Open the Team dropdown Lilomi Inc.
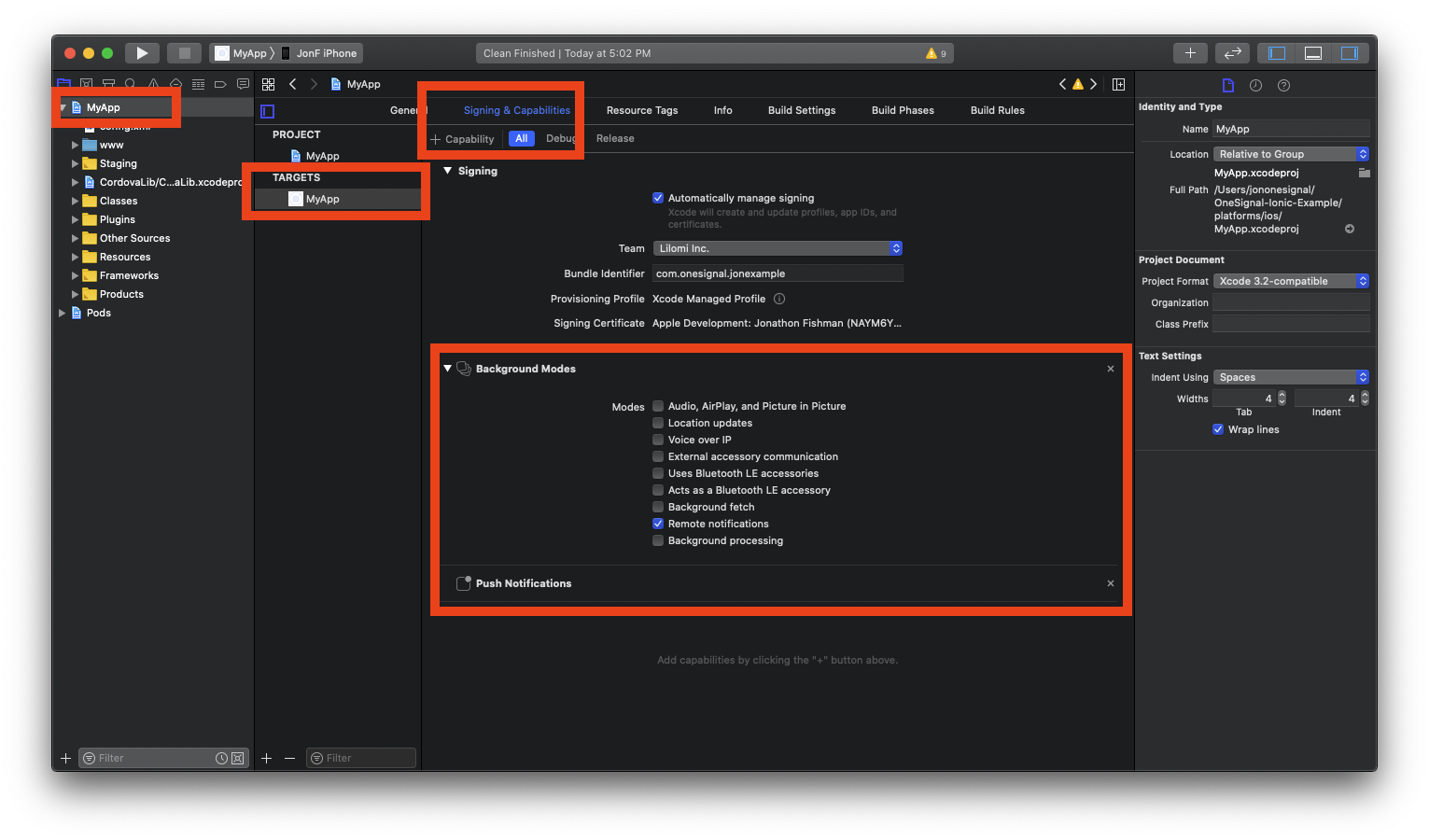The width and height of the screenshot is (1429, 840). pyautogui.click(x=778, y=248)
